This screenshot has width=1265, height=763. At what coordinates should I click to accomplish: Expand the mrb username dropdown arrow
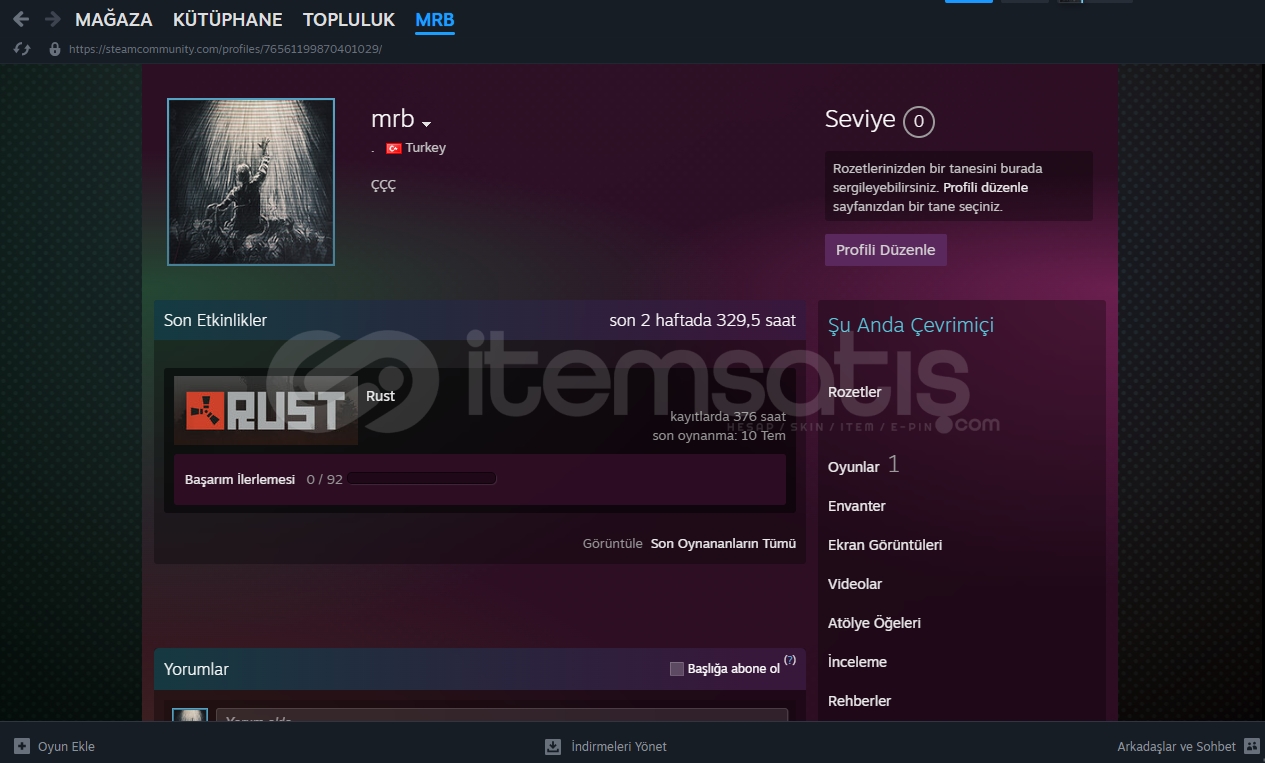426,124
